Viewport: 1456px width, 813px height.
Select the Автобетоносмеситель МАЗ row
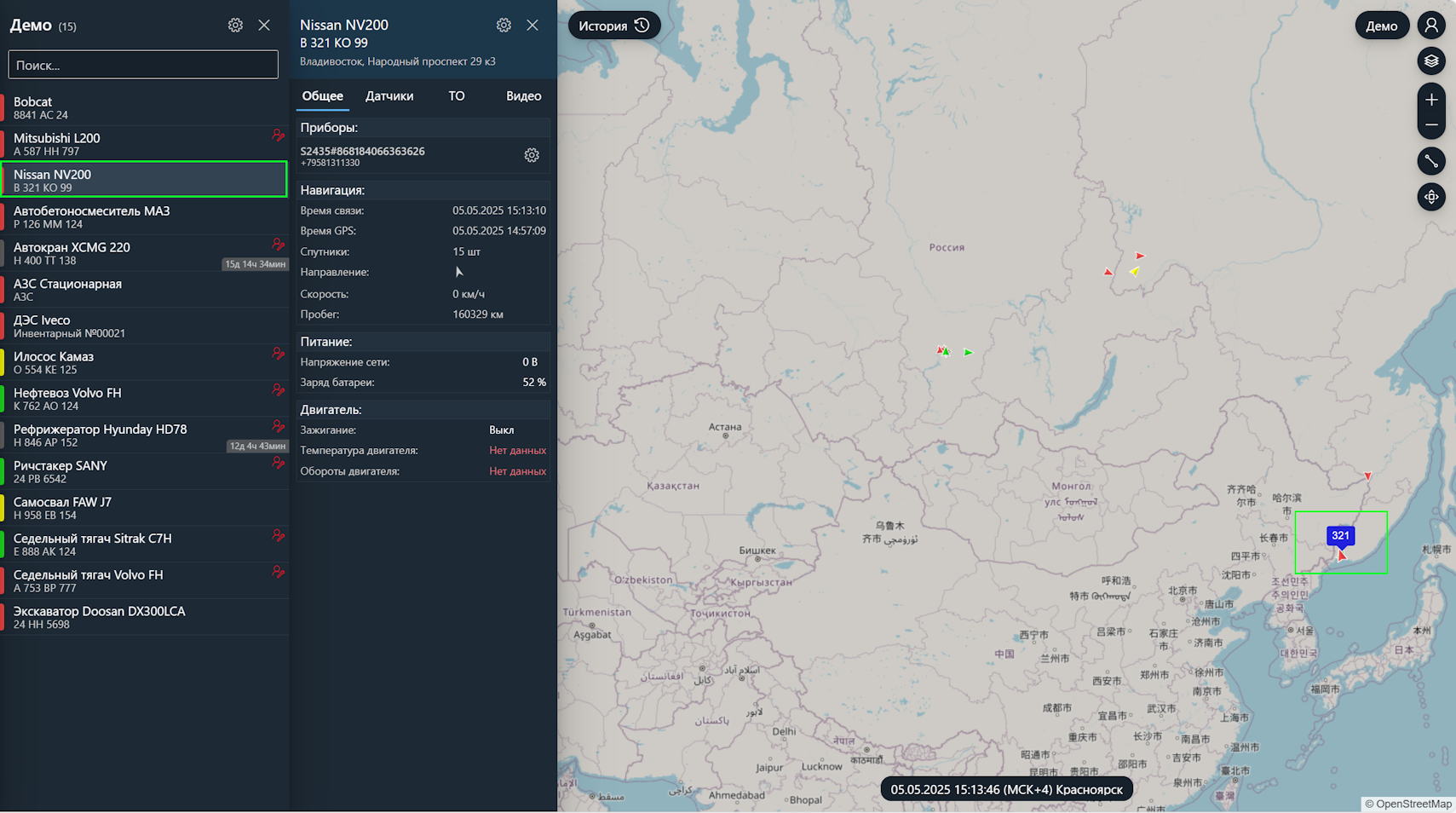click(144, 216)
